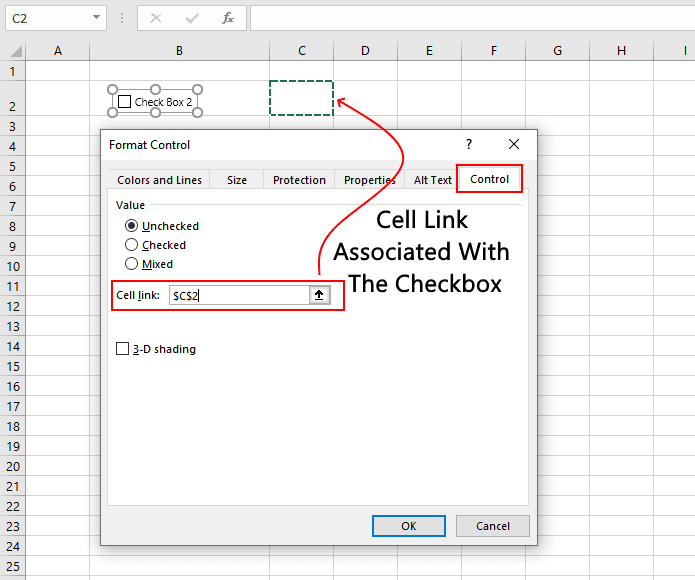Click the Cancel button in dialog
The height and width of the screenshot is (580, 695).
coord(493,526)
